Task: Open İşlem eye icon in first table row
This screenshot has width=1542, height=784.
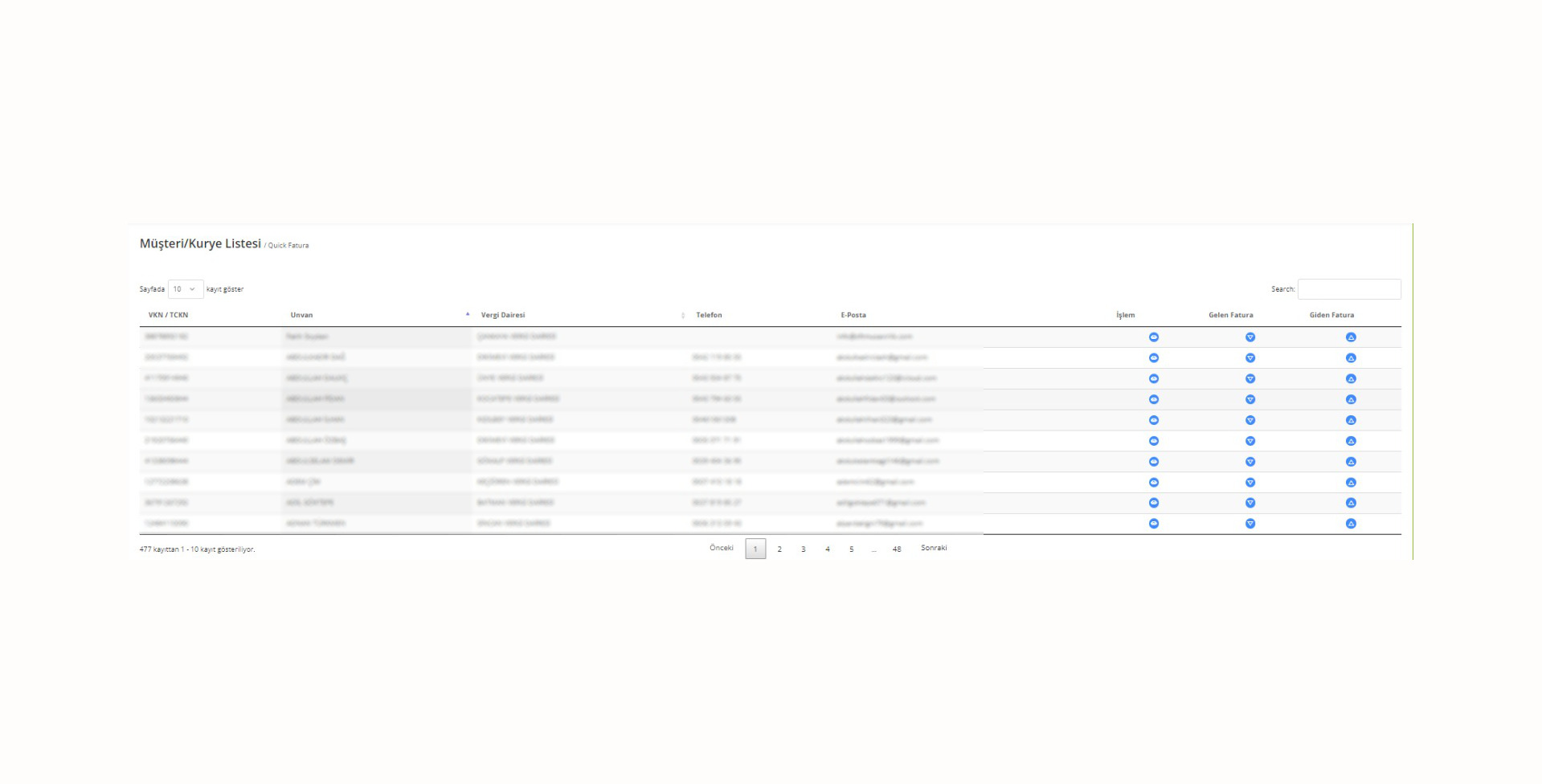Action: (1154, 337)
